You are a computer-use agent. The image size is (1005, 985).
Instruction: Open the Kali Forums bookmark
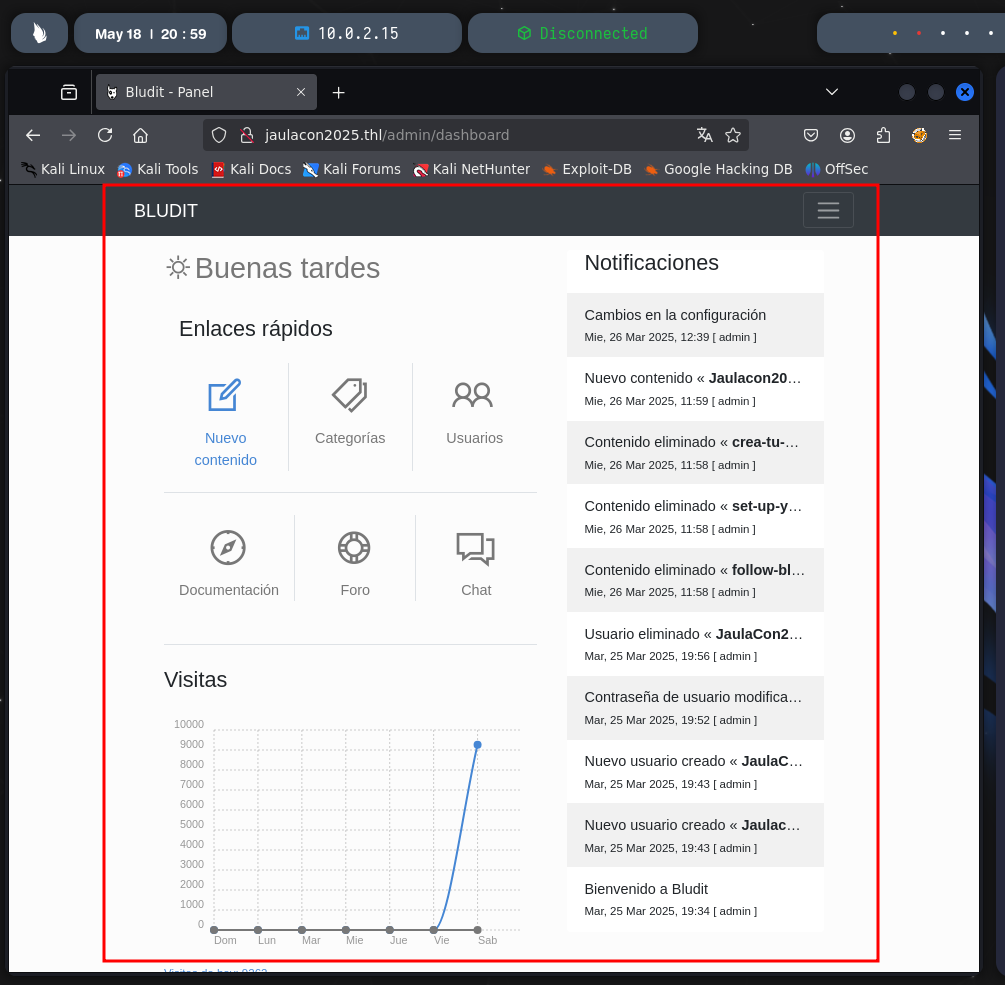(352, 169)
